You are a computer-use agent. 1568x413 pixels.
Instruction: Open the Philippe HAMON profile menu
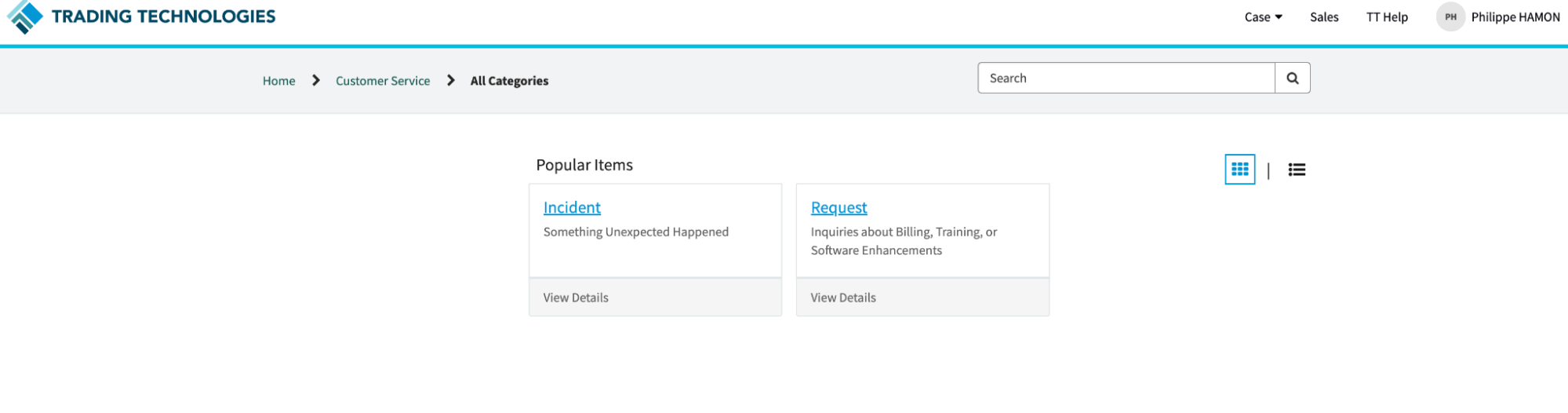pos(1515,17)
